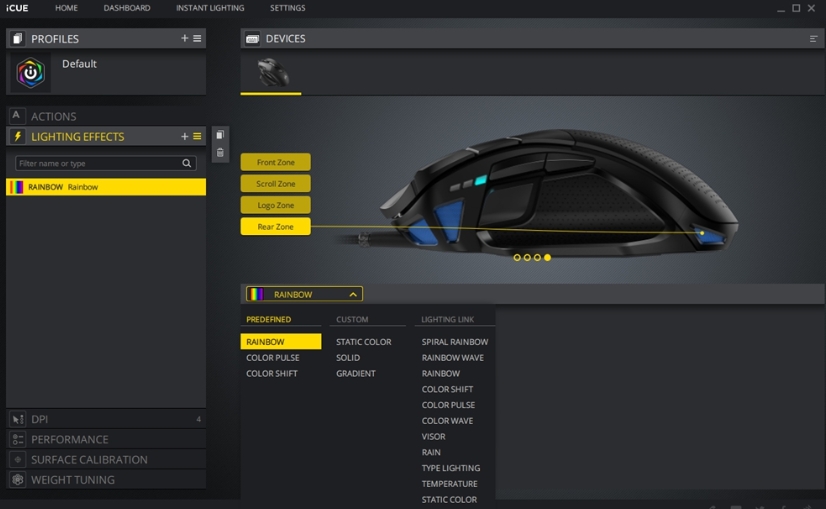Select the mouse device thumbnail
This screenshot has width=826, height=509.
(272, 73)
